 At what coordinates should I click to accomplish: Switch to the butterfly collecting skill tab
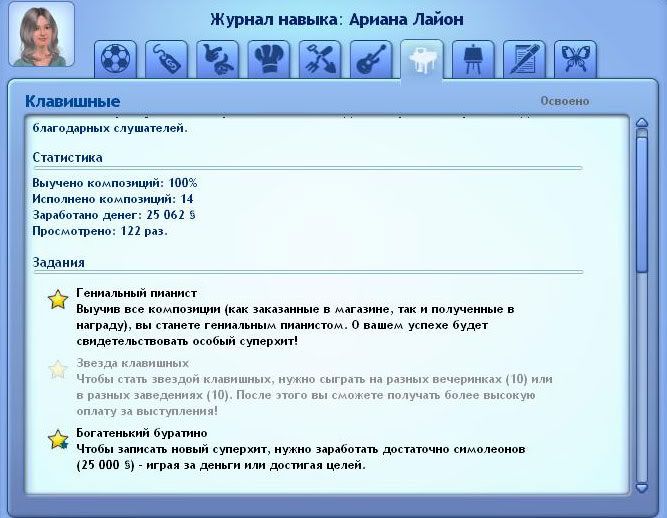(574, 59)
